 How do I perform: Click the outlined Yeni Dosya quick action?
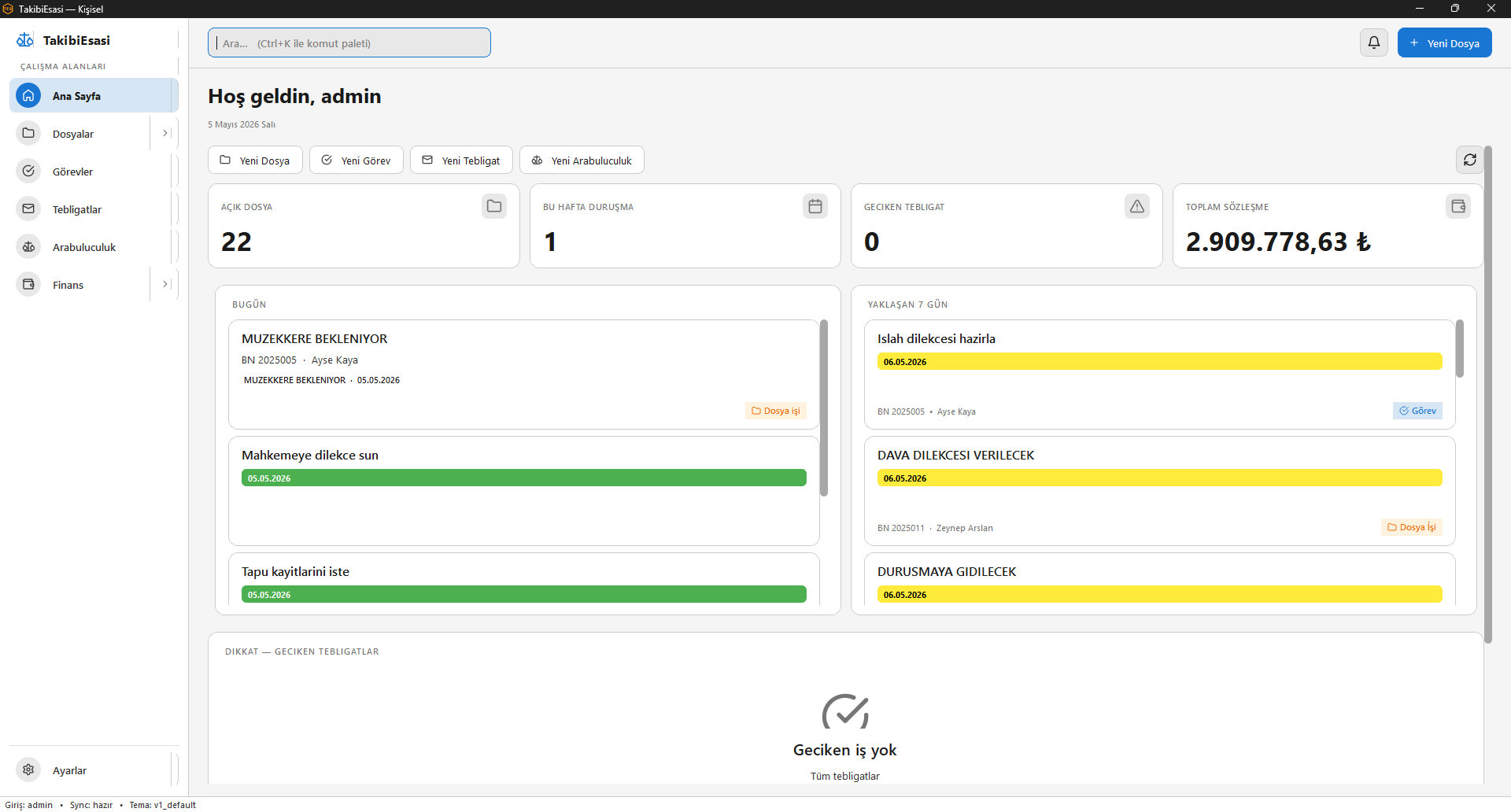(x=255, y=160)
